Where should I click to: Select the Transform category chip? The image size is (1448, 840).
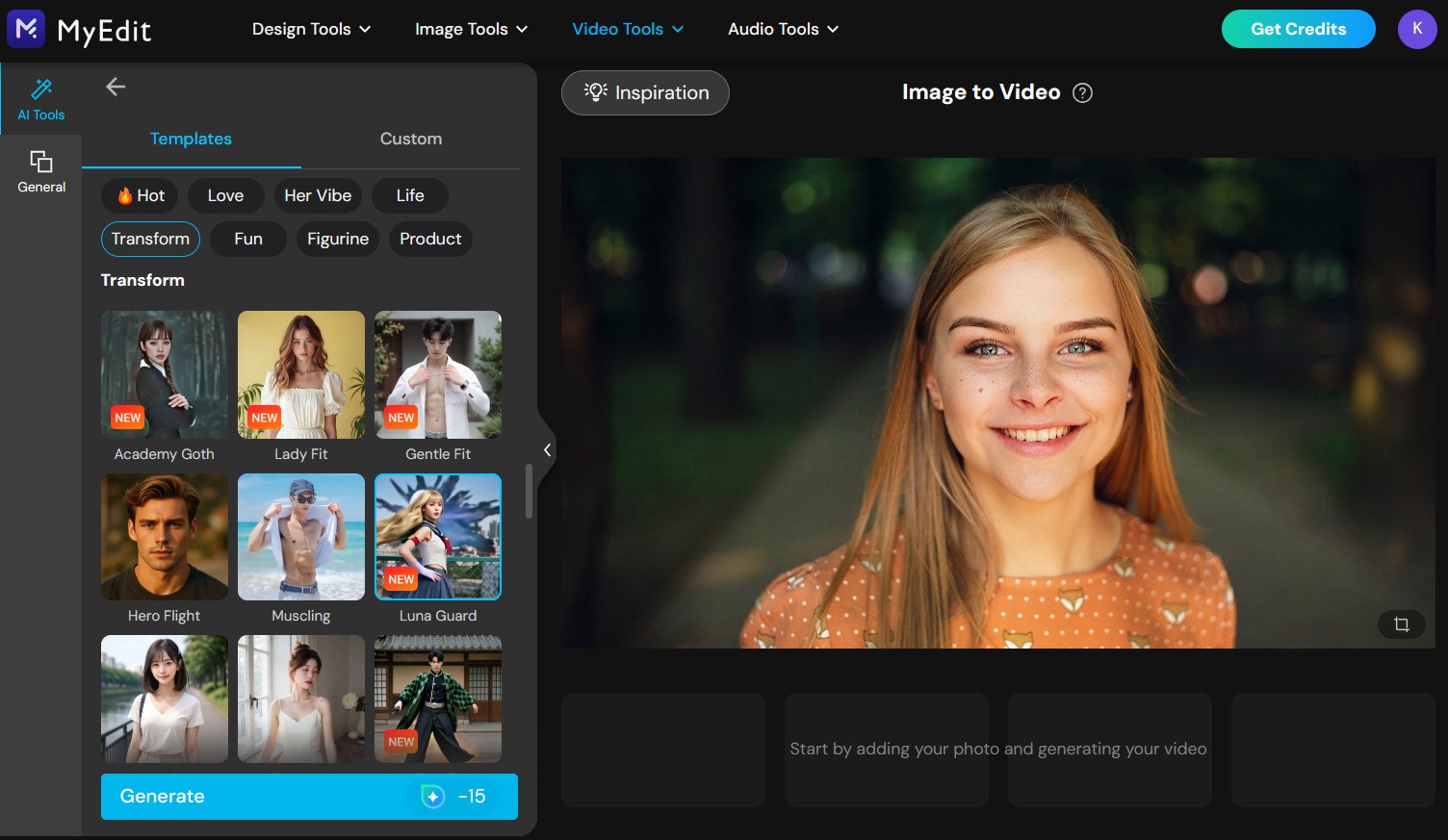(150, 239)
